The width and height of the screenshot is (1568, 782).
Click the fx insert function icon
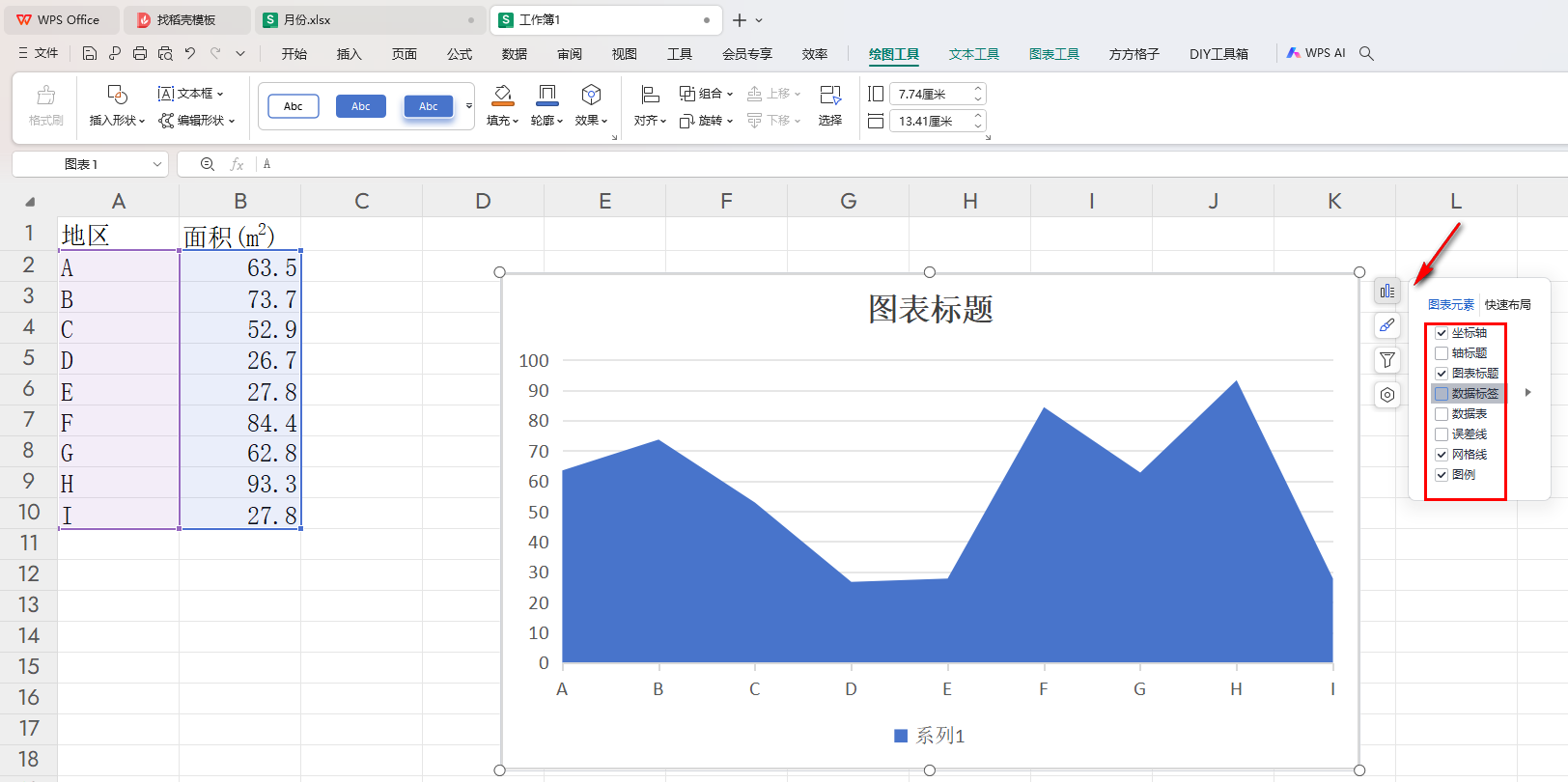click(x=237, y=164)
